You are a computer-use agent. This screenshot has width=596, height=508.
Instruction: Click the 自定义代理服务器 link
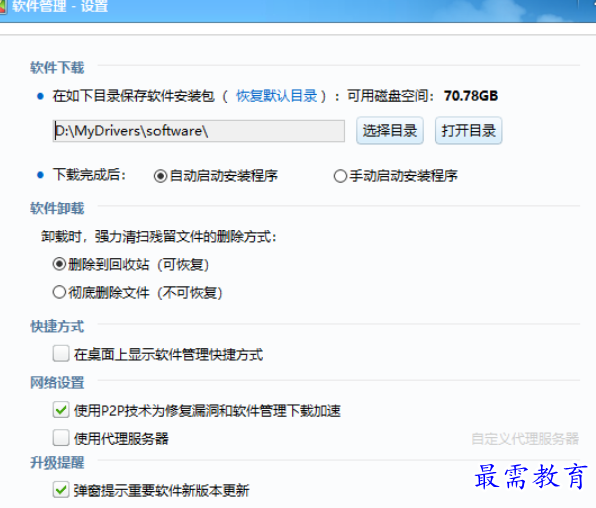tap(525, 438)
